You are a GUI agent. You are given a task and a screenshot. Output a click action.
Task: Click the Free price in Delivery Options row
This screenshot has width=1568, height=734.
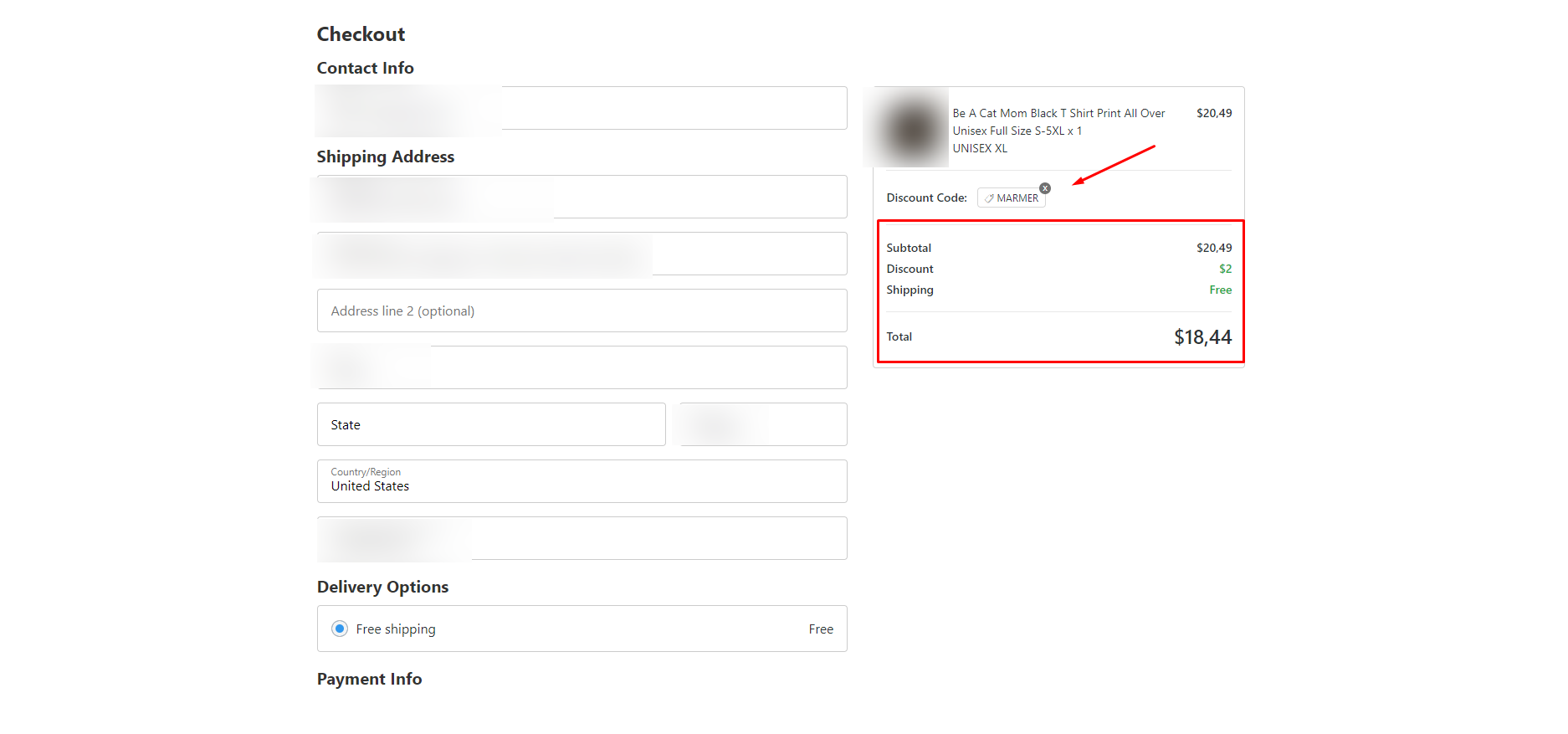pyautogui.click(x=821, y=629)
